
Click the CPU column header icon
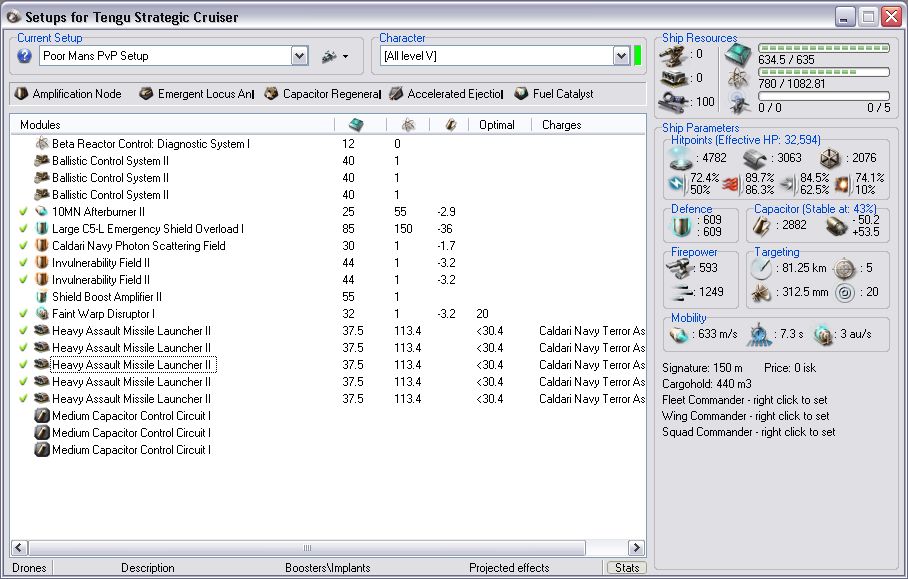[x=356, y=124]
